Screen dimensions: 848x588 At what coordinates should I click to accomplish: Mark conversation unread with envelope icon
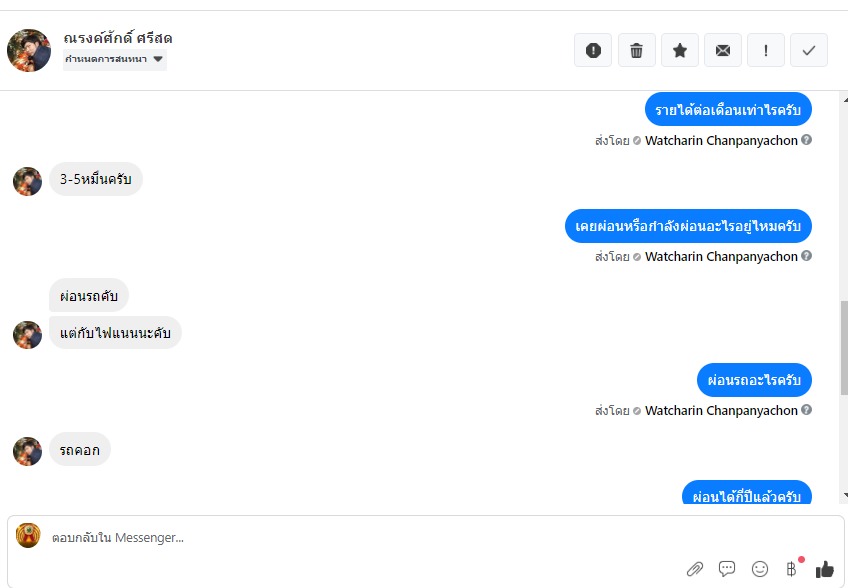723,50
